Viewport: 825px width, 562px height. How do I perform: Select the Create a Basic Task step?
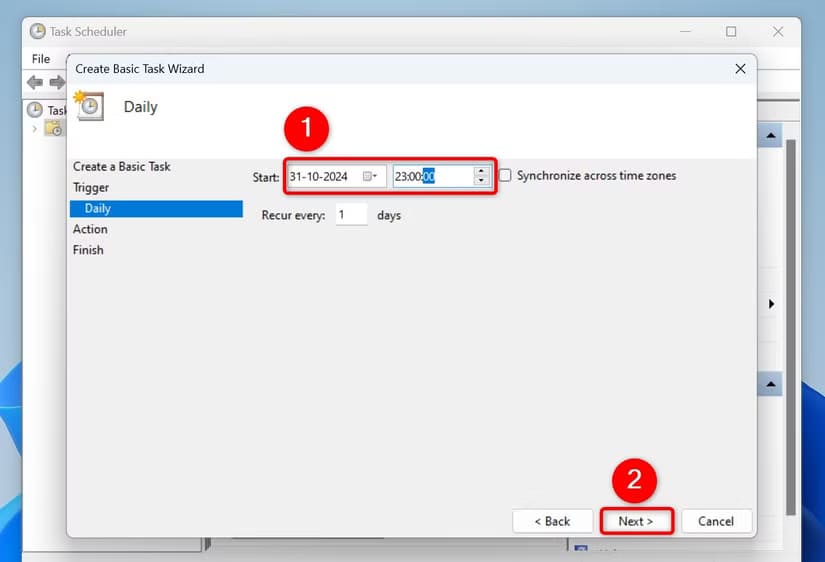pos(122,166)
